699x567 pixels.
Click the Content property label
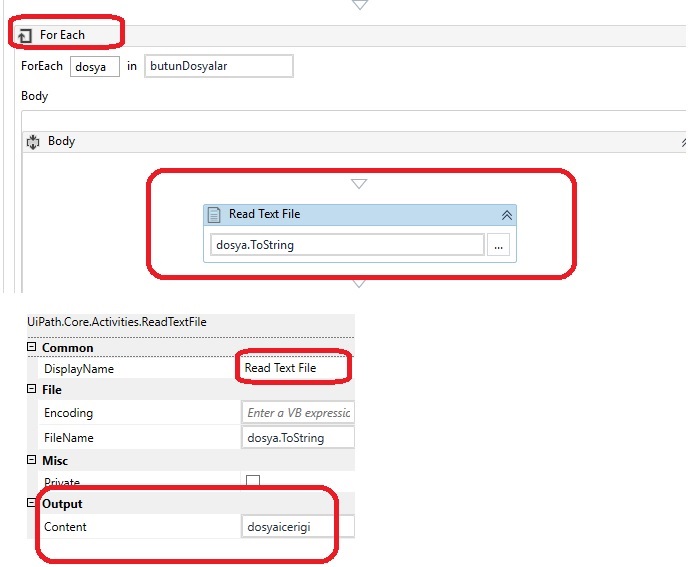pos(65,527)
